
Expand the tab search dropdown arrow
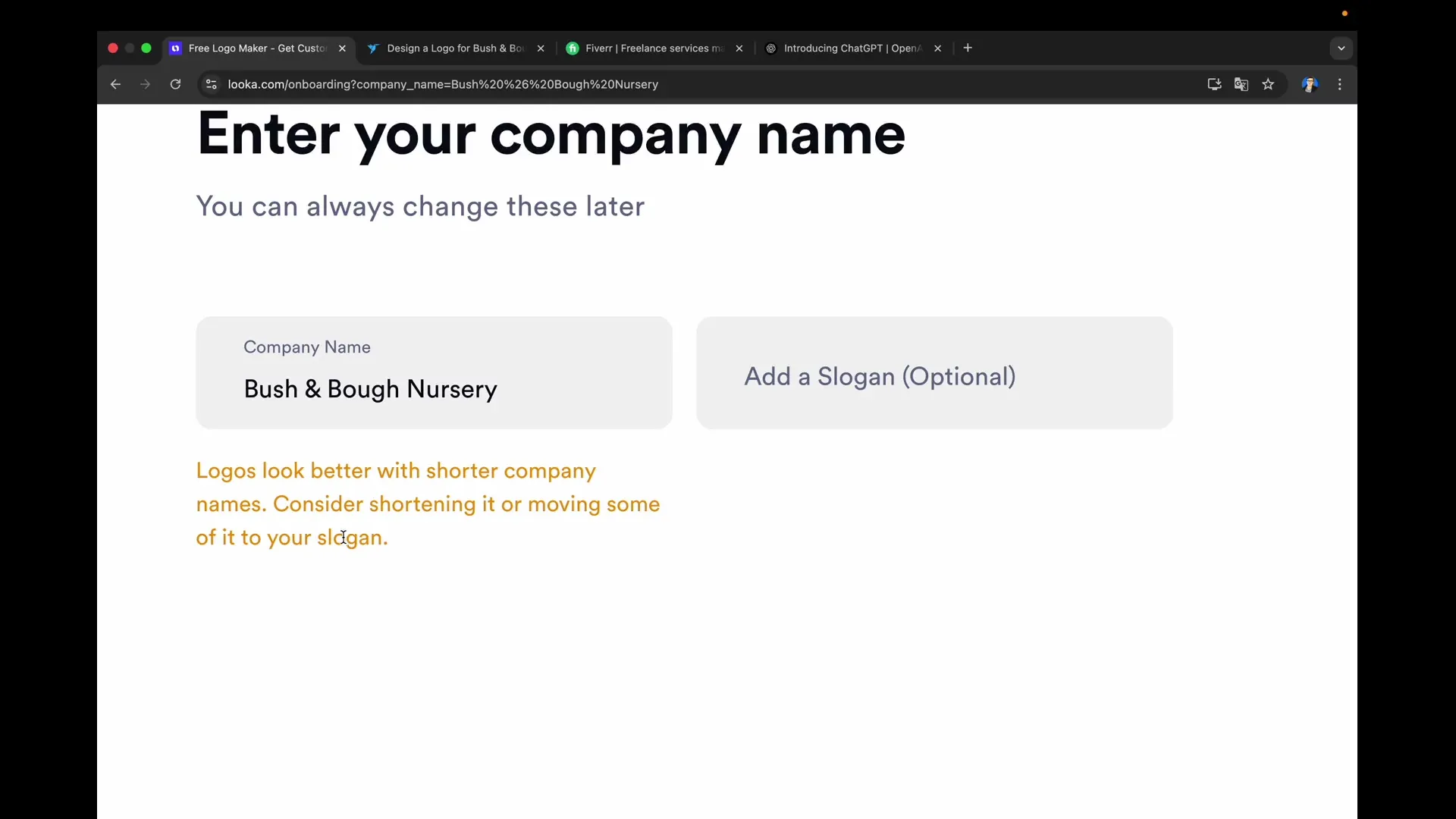pos(1341,49)
